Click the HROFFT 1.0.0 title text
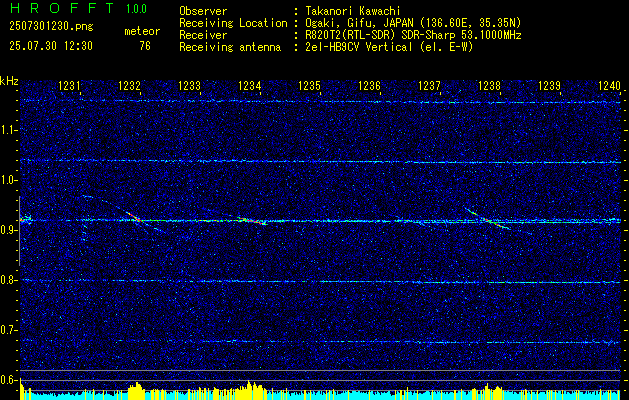The image size is (629, 400). click(79, 8)
